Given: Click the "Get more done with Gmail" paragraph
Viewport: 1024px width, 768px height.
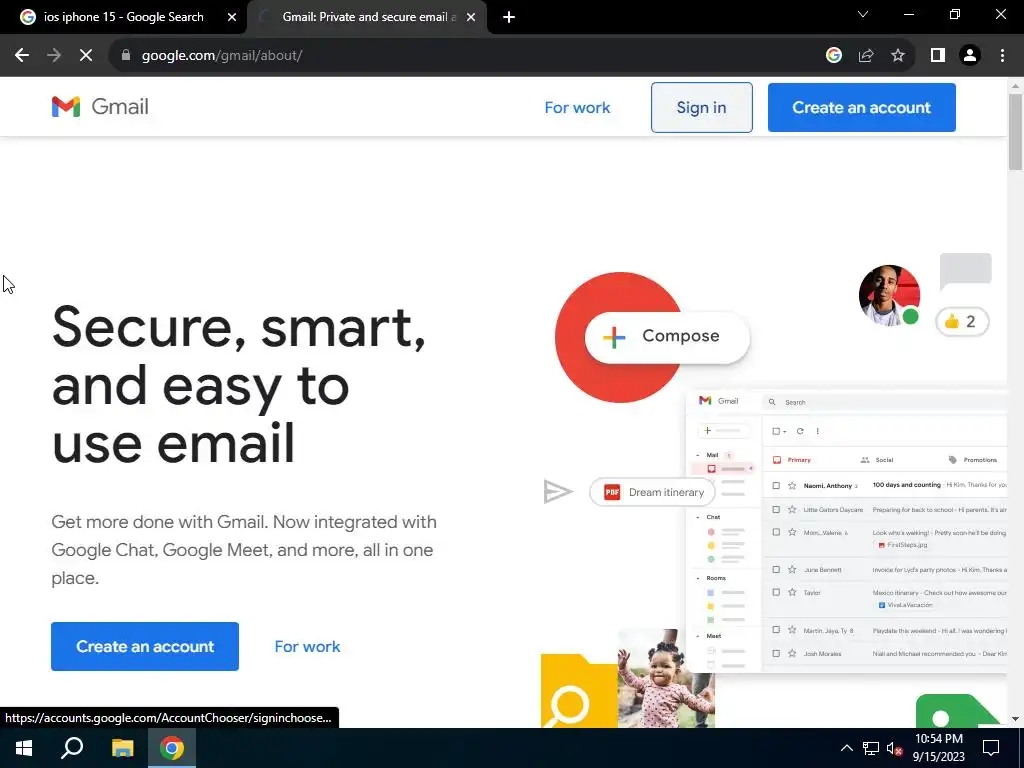Looking at the screenshot, I should pyautogui.click(x=244, y=550).
